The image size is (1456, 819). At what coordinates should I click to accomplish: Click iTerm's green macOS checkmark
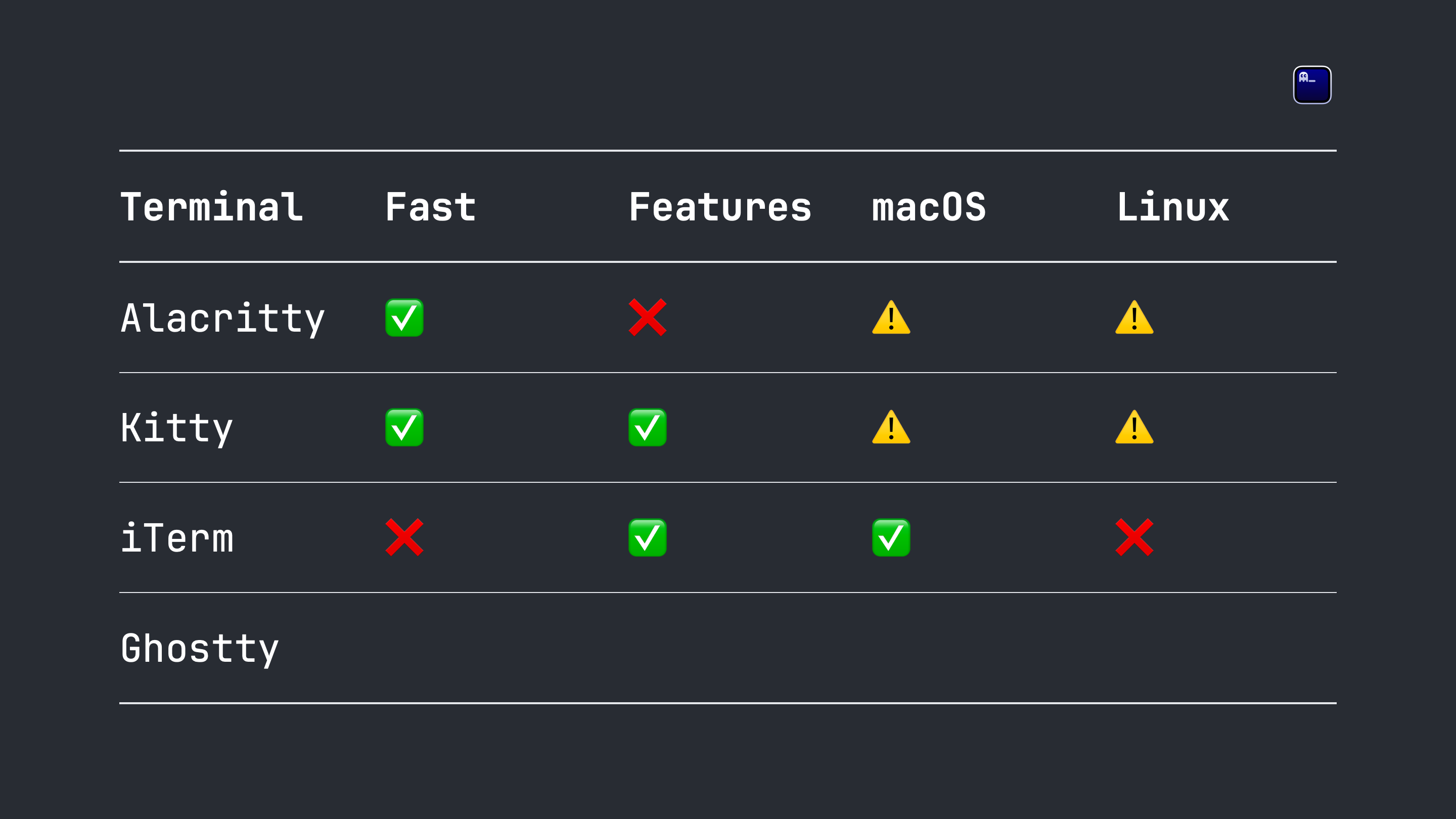coord(891,537)
